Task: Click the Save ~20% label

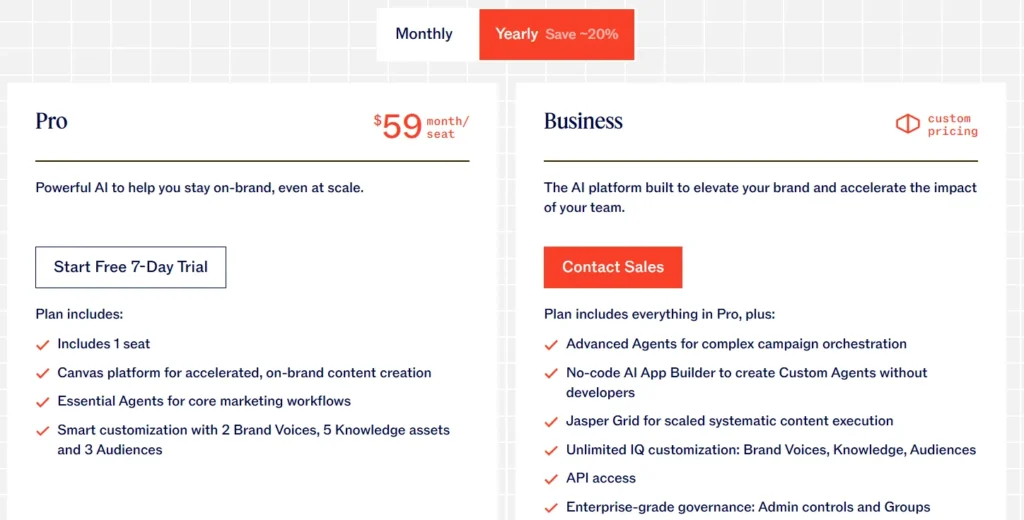Action: click(x=582, y=34)
